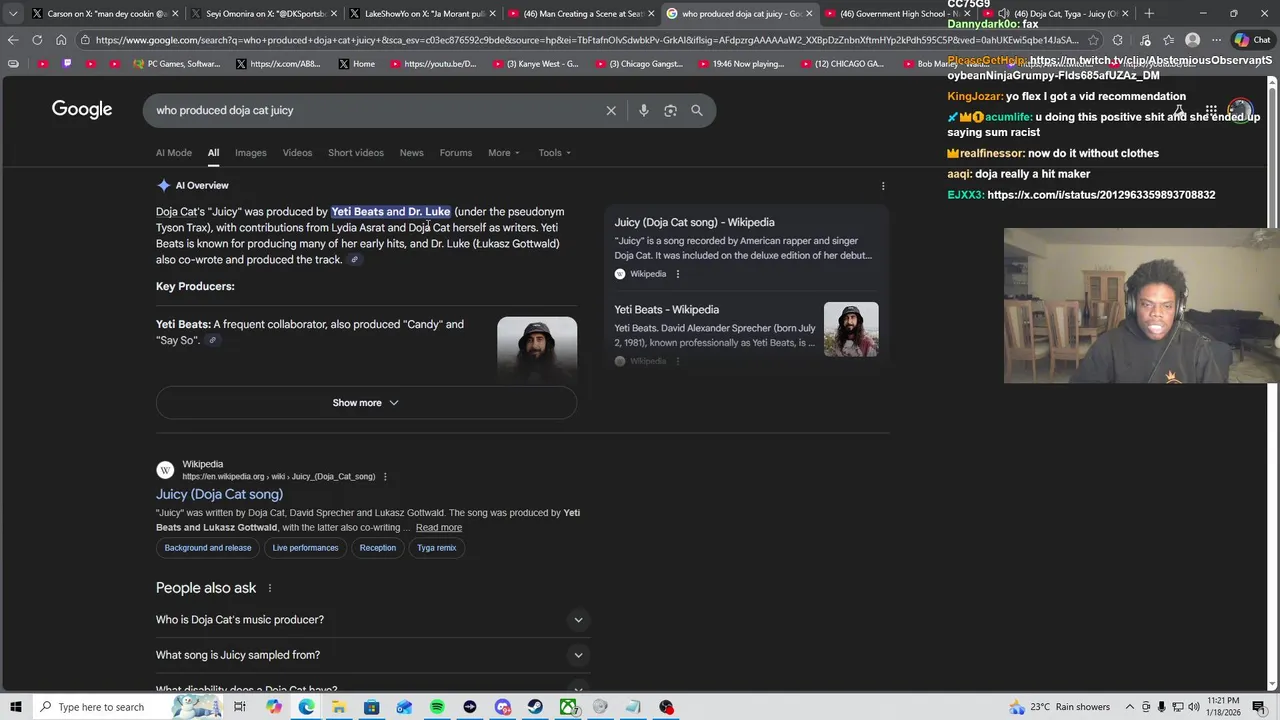Viewport: 1280px width, 720px height.
Task: Switch to 'Government High School' browser tab
Action: click(899, 14)
